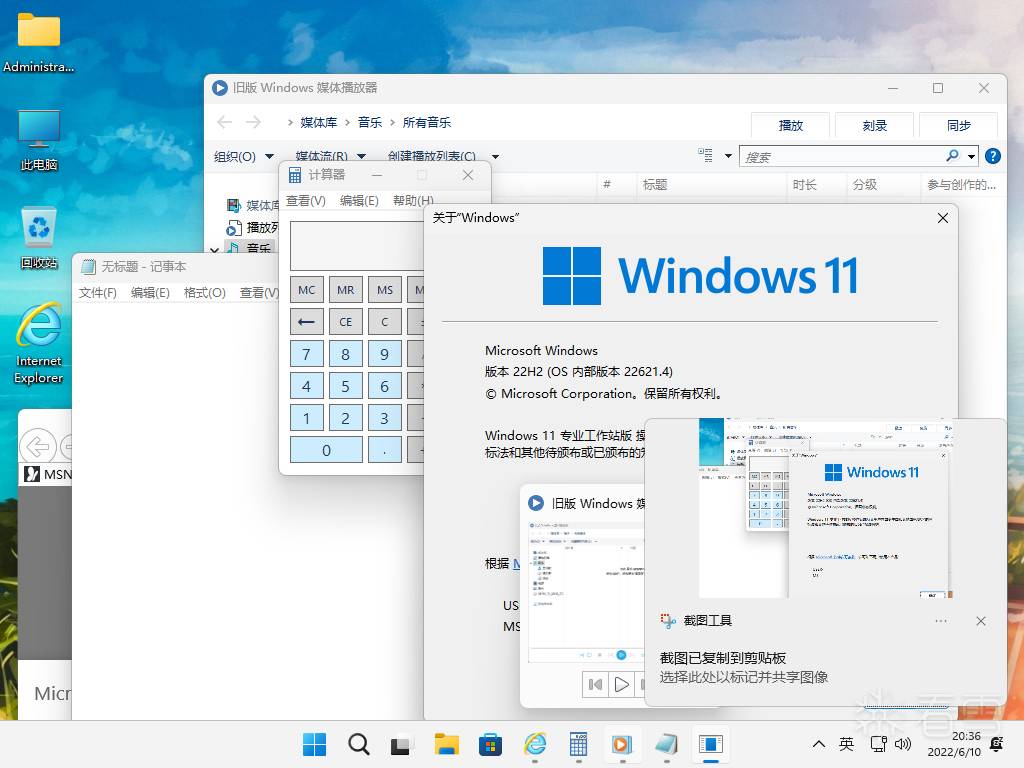Open the volume tray icon
Viewport: 1024px width, 768px height.
pyautogui.click(x=903, y=744)
